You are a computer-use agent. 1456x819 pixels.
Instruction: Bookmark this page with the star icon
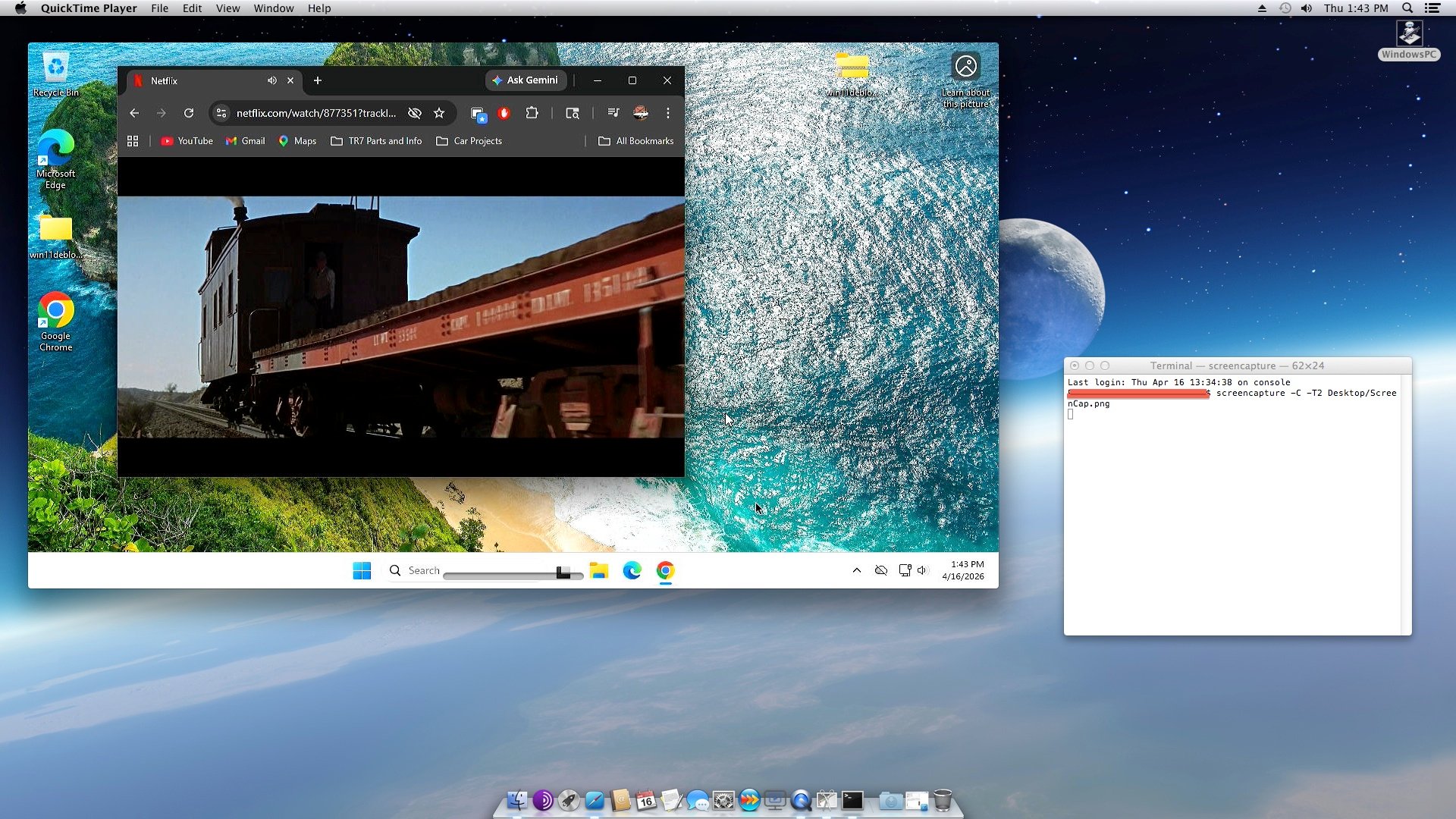439,113
